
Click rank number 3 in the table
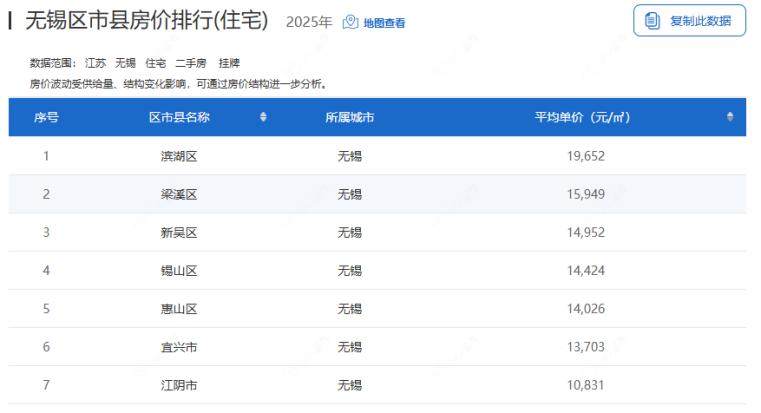point(46,232)
